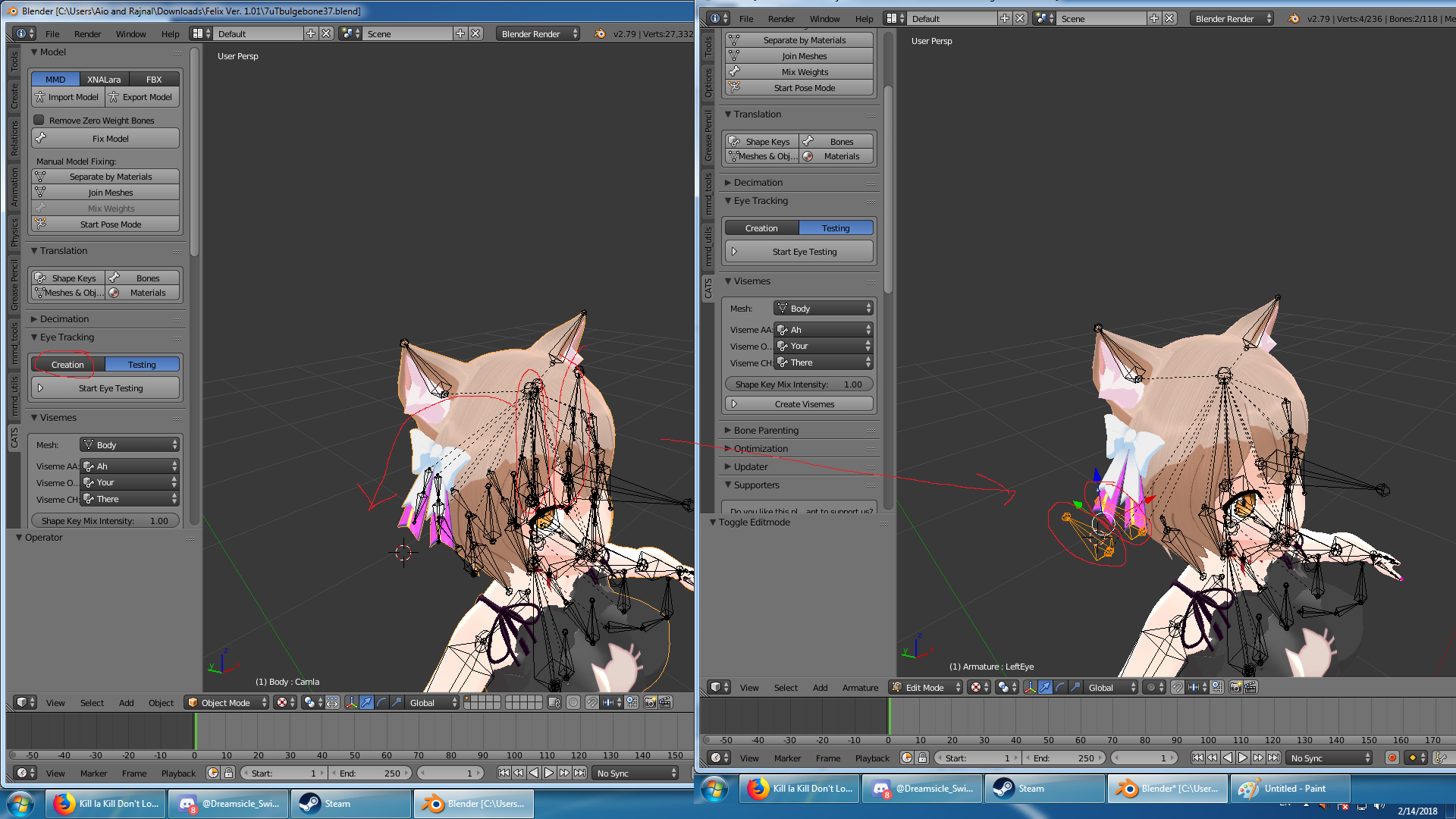
Task: Select scale manipulator icon in right window header
Action: [x=1075, y=688]
